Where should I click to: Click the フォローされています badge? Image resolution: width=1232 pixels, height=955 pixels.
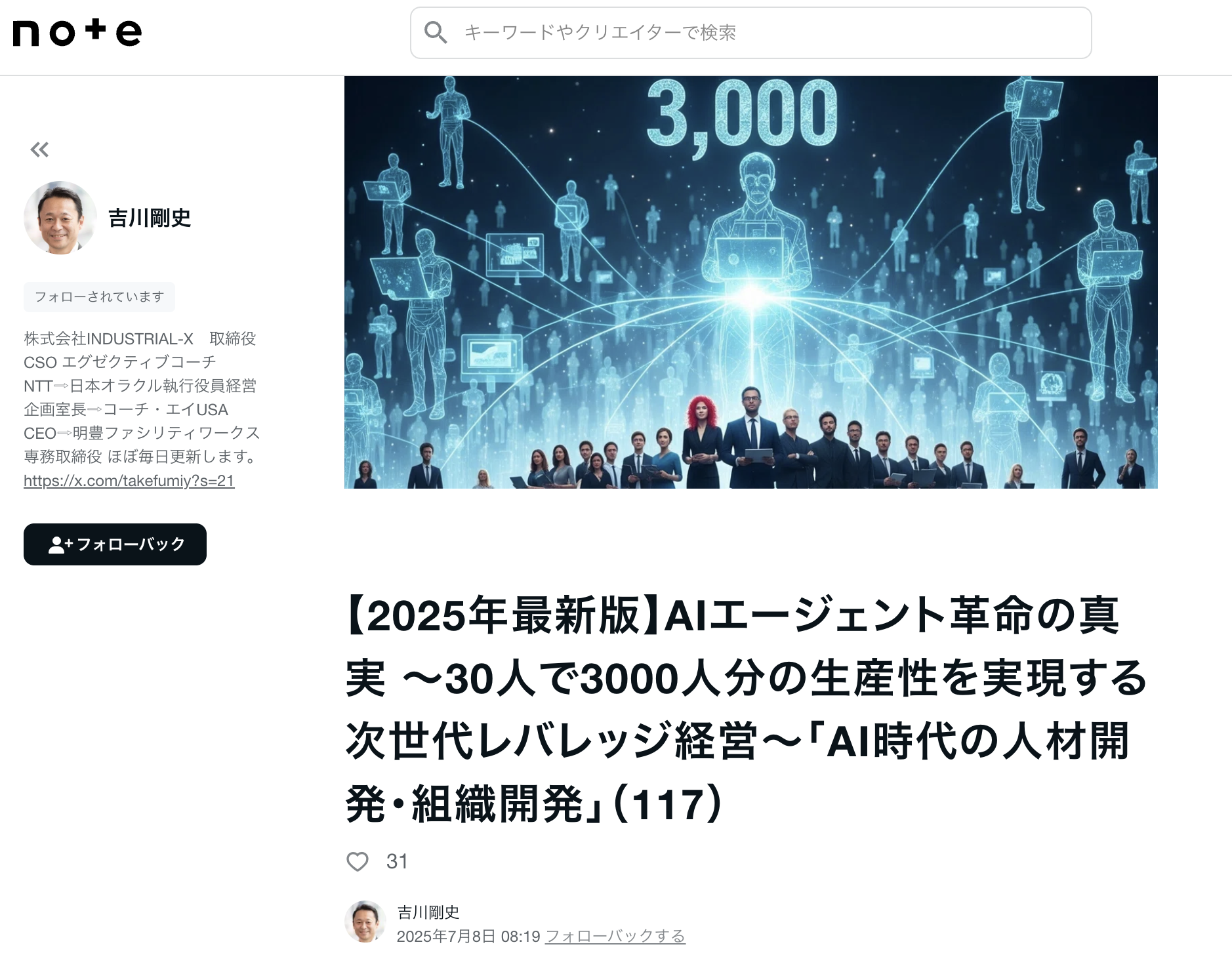tap(99, 296)
